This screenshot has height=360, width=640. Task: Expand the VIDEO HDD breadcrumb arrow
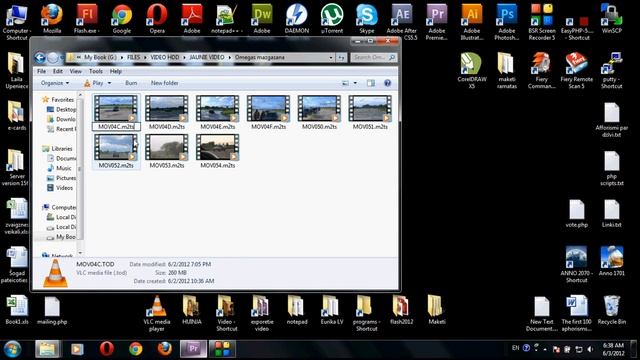point(184,58)
